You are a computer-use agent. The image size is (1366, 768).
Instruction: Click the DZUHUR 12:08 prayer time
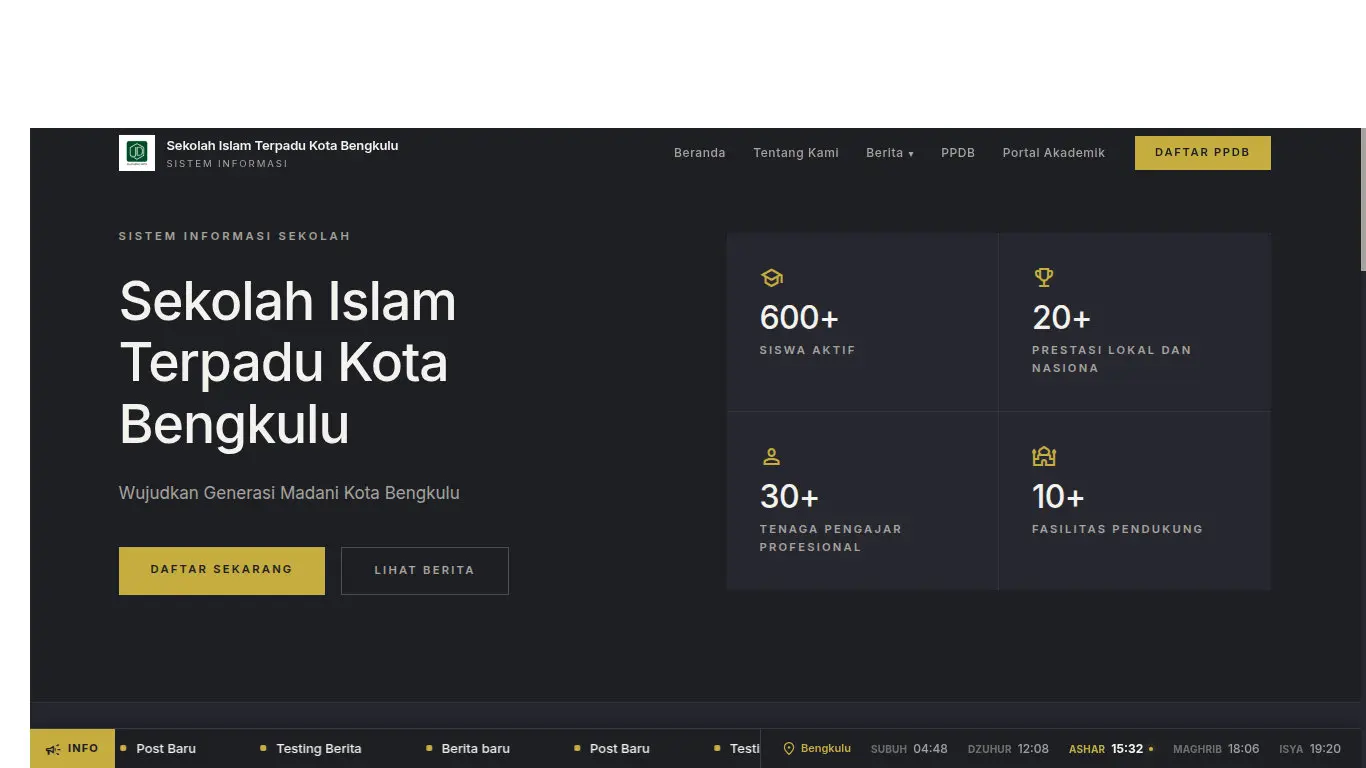[1008, 749]
